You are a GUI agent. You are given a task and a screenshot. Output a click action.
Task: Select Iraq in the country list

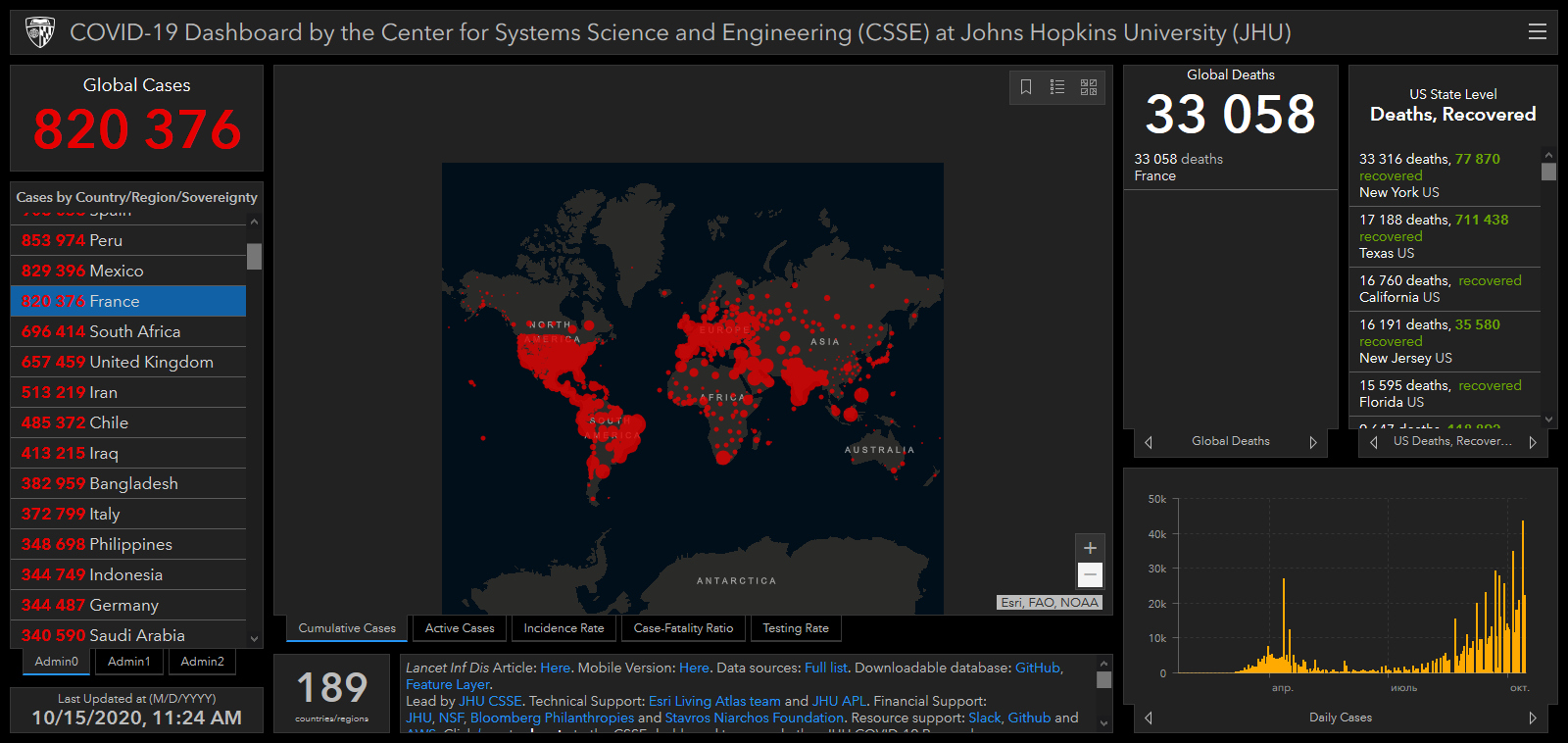[x=128, y=453]
